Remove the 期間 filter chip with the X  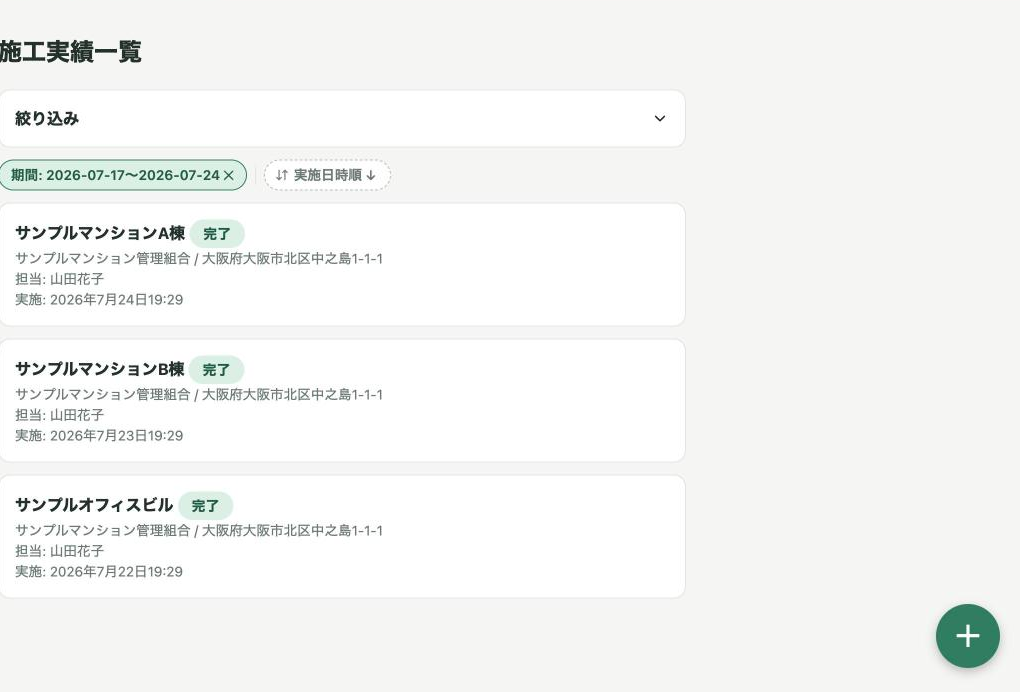[228, 175]
